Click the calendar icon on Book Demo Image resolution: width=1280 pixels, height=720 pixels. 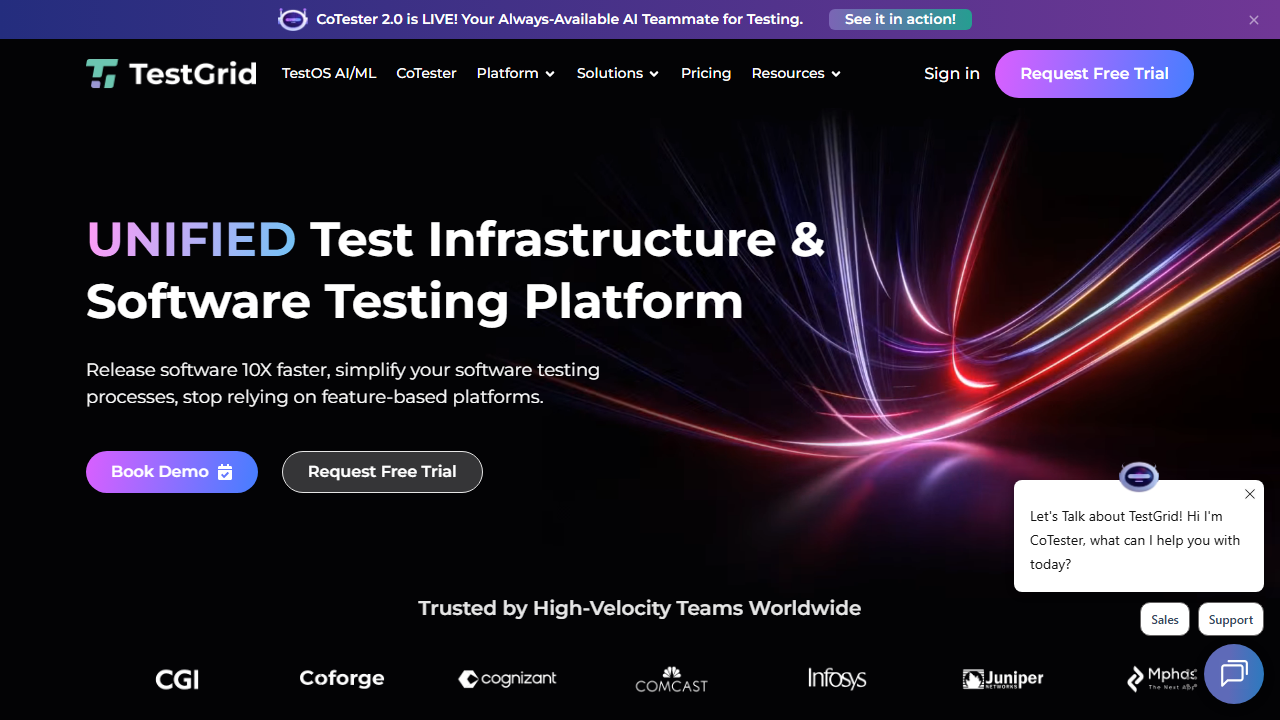pyautogui.click(x=225, y=472)
